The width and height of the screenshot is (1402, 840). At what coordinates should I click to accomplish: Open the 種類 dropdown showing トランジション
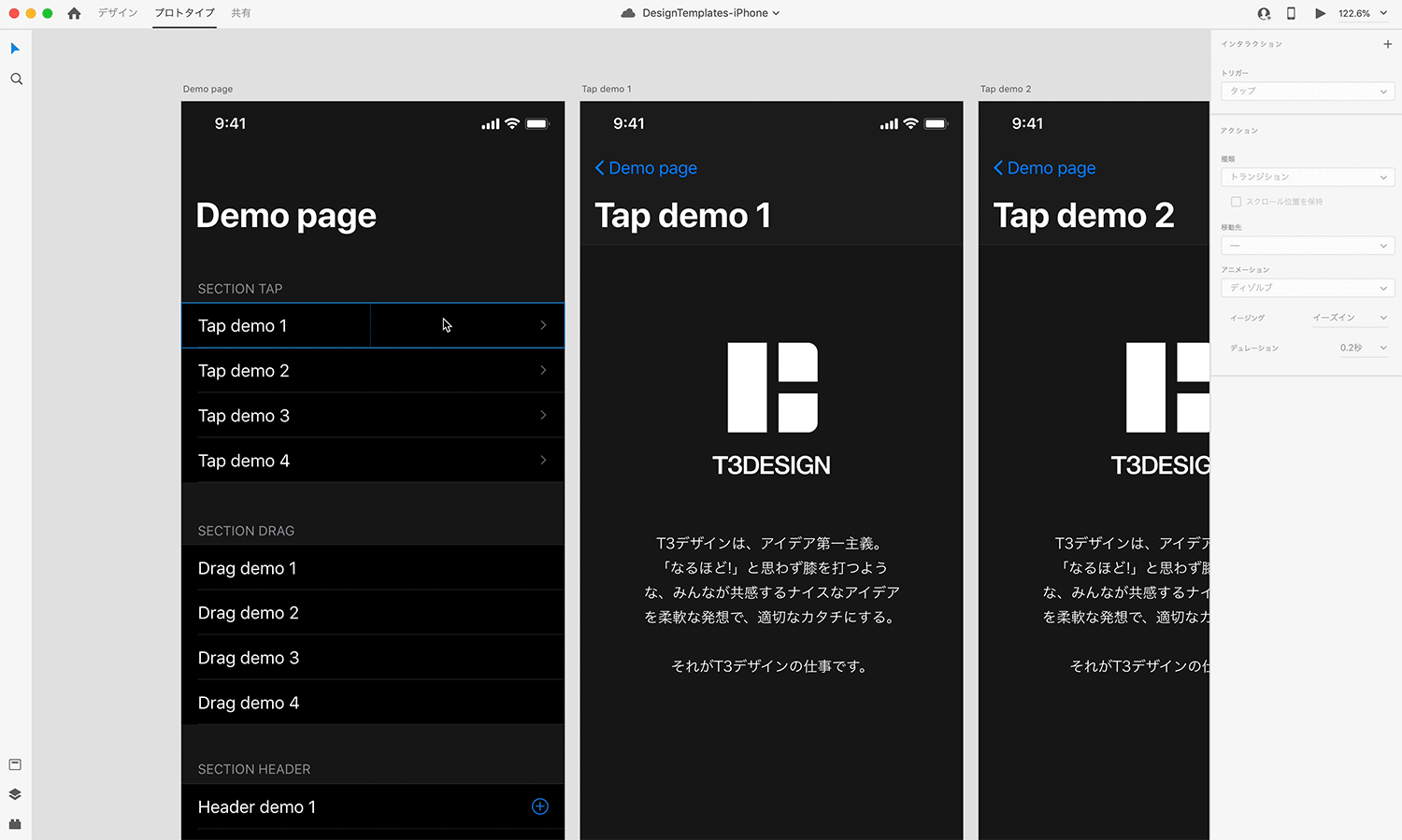coord(1308,177)
